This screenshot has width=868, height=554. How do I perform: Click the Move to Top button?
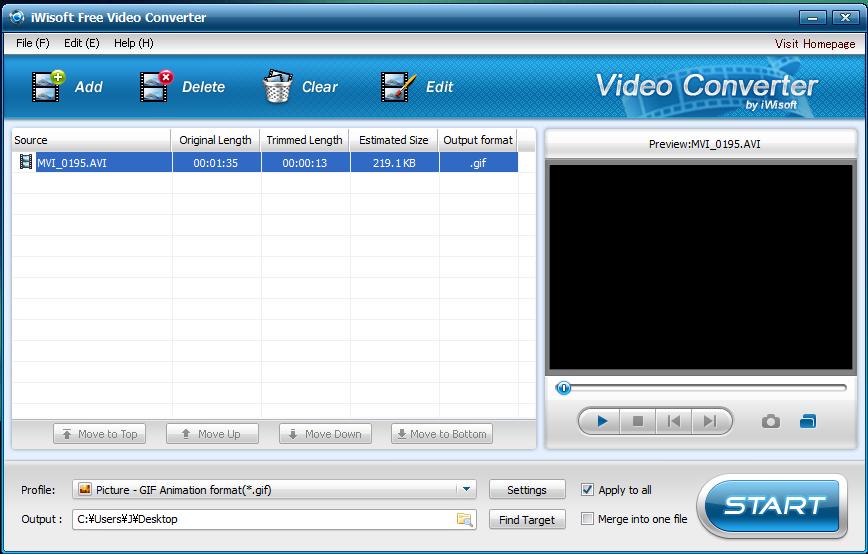click(x=100, y=434)
